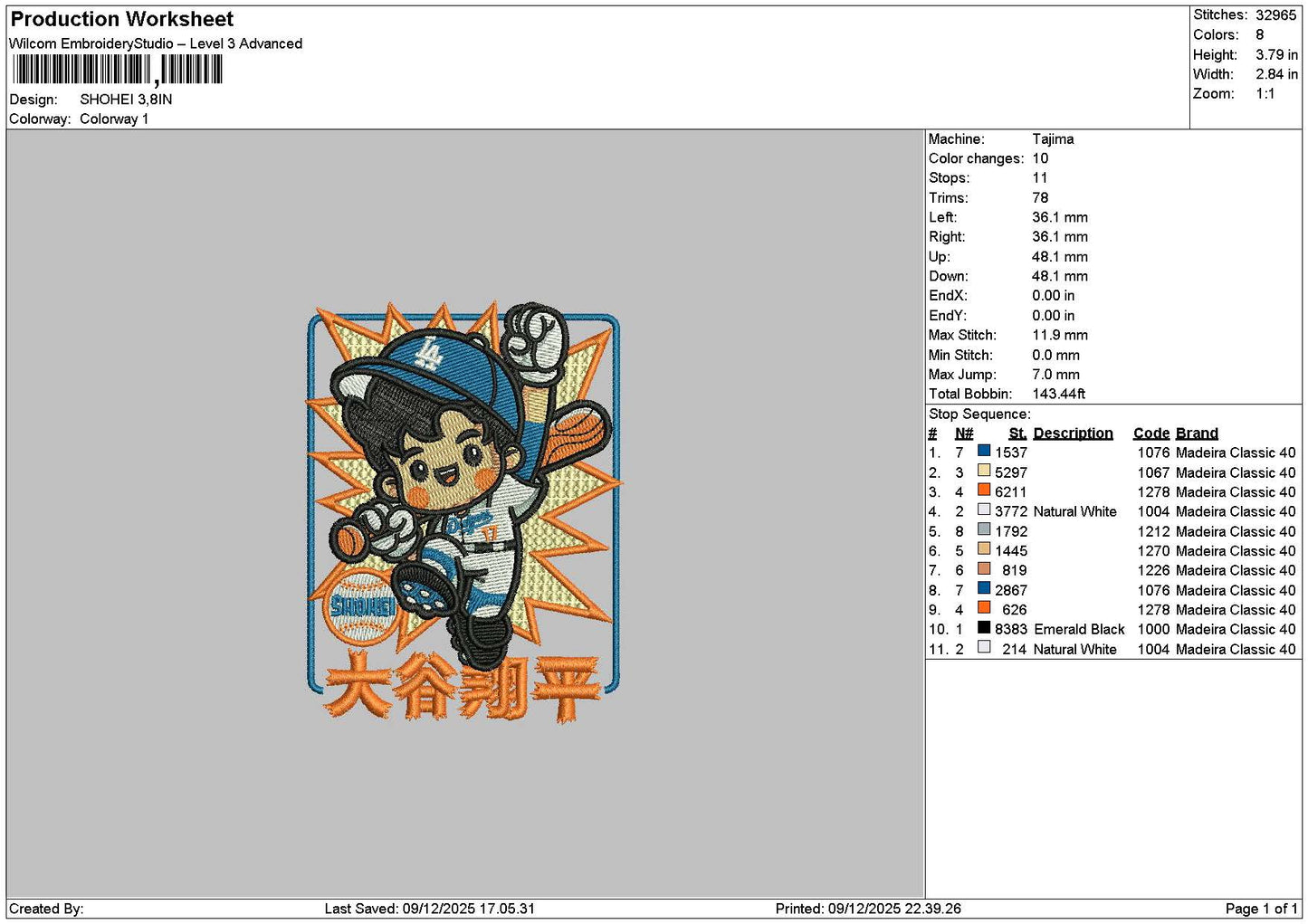Click the 'Code' column header
Viewport: 1308px width, 924px height.
(1151, 433)
